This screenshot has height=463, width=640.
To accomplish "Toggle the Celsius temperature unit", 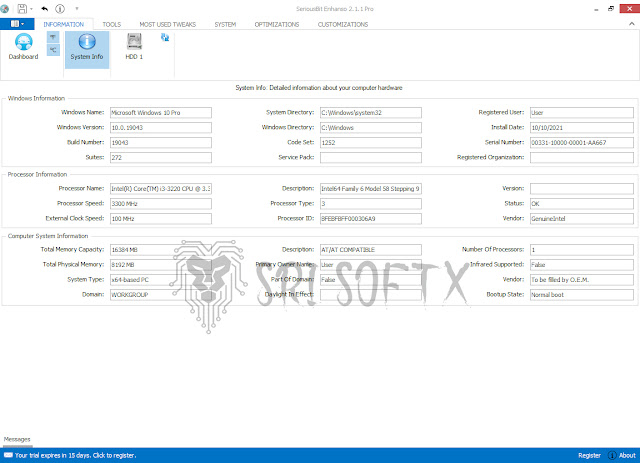I will pos(53,50).
